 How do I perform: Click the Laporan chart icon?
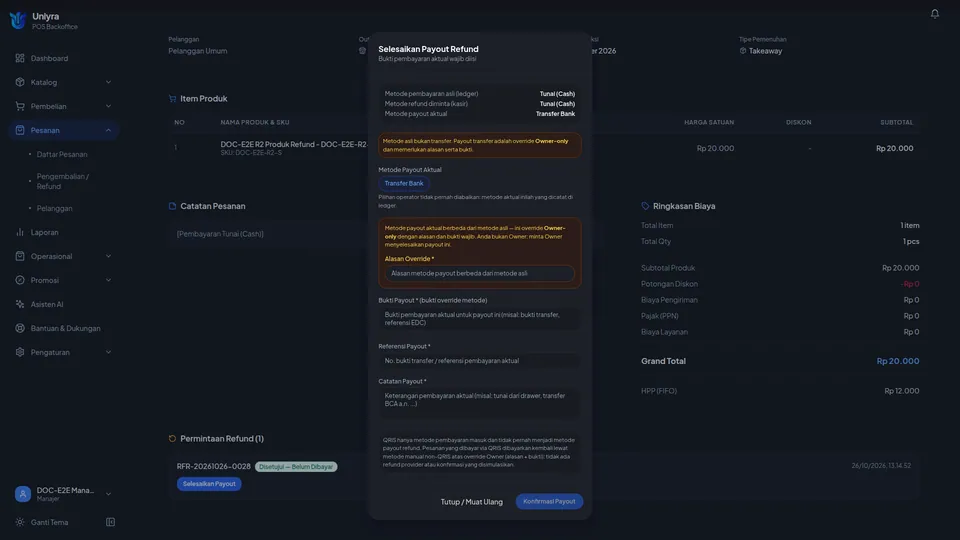tap(20, 232)
